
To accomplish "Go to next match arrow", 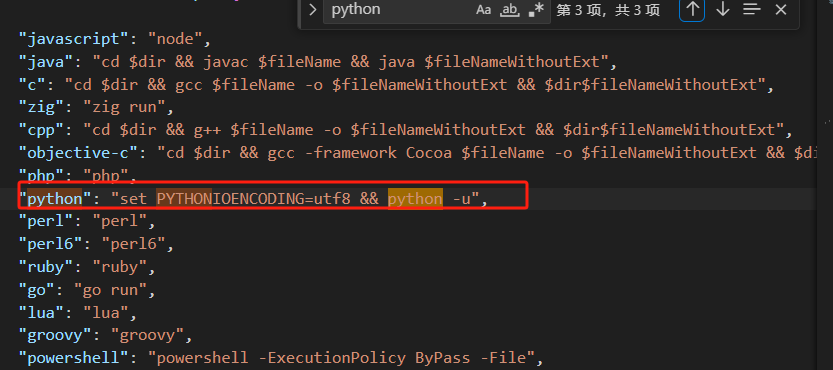I will pos(722,10).
